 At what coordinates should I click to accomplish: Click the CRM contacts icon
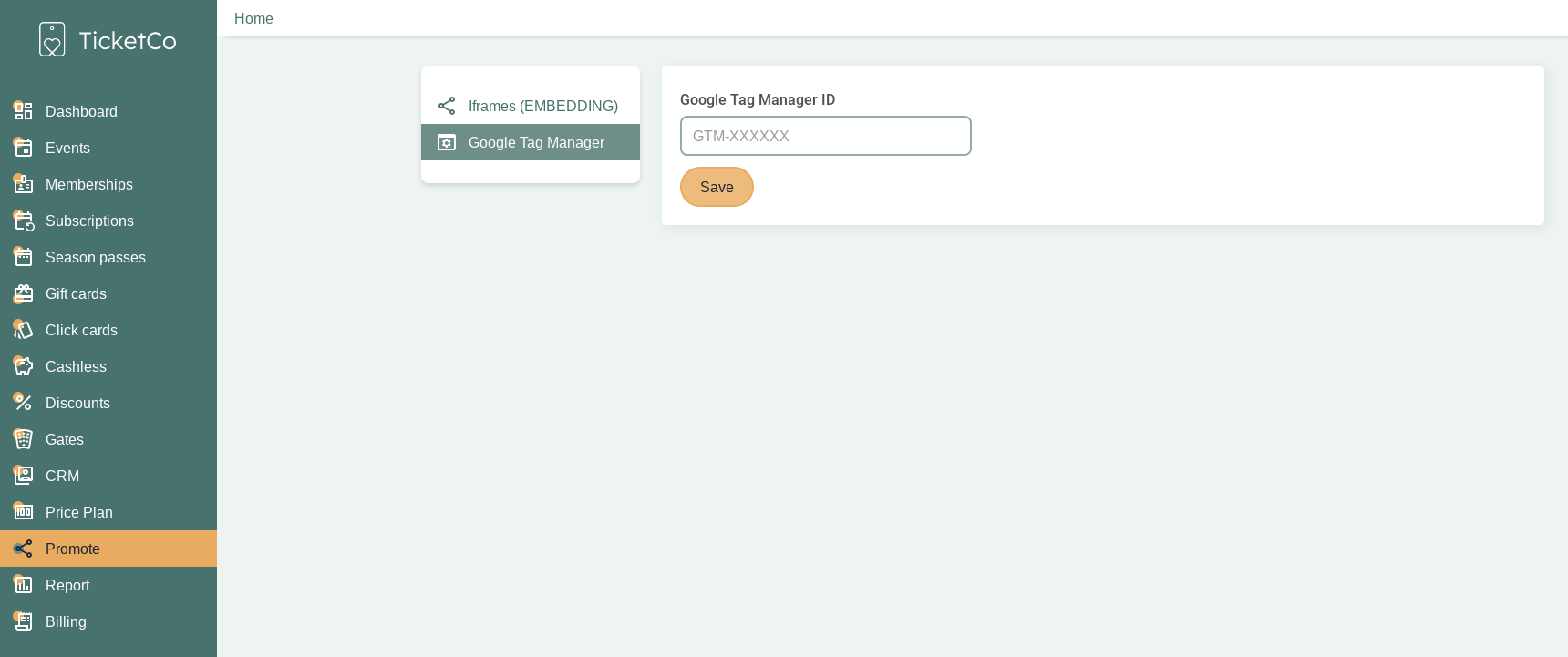[x=24, y=476]
